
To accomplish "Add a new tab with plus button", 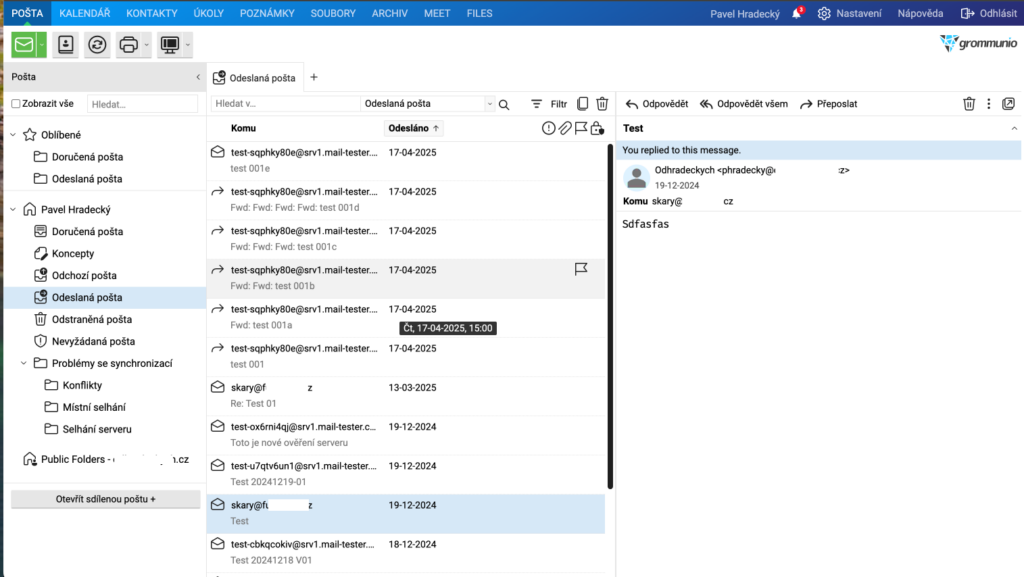I will pyautogui.click(x=314, y=77).
